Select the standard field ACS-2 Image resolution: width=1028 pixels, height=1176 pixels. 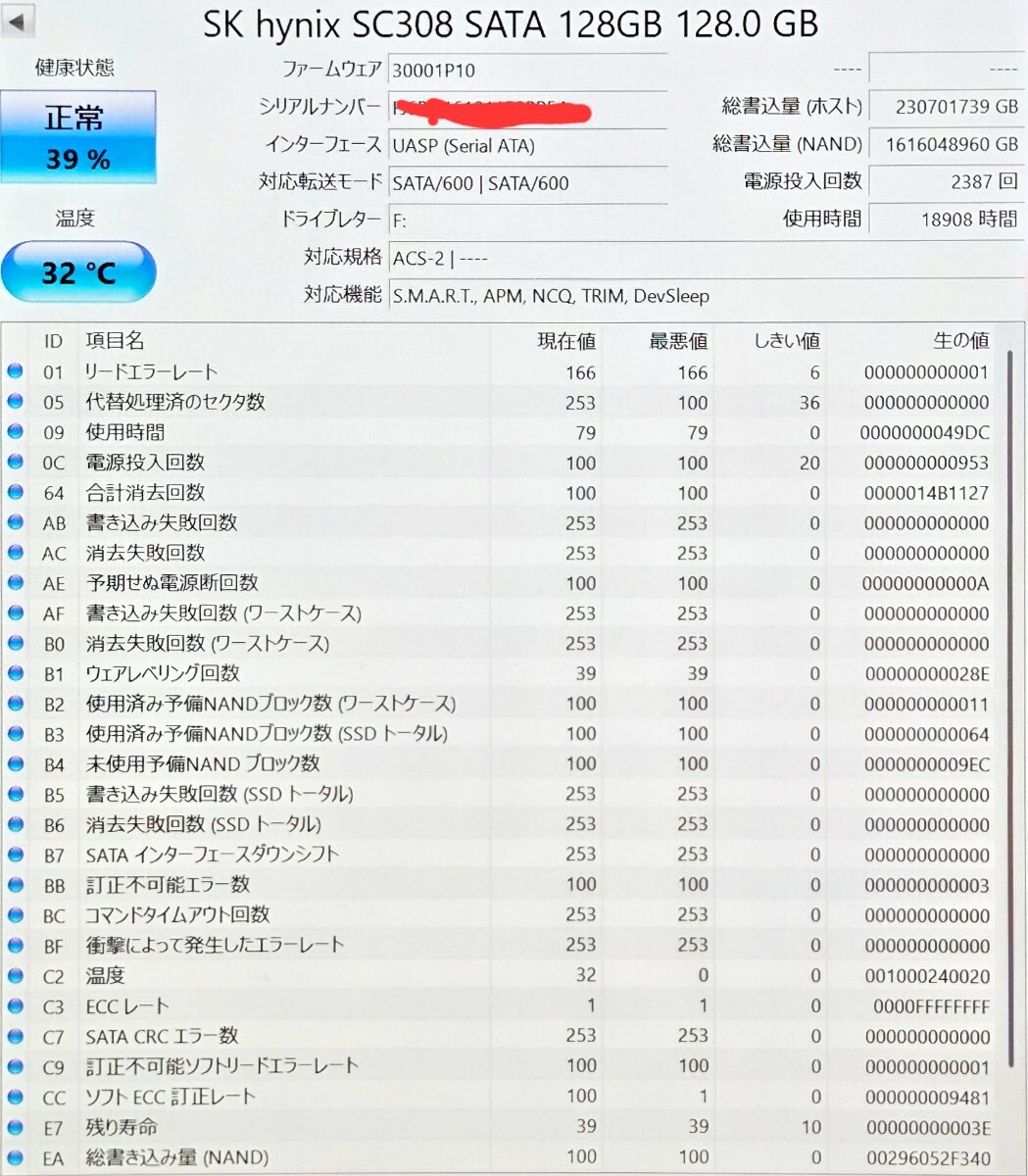click(706, 258)
